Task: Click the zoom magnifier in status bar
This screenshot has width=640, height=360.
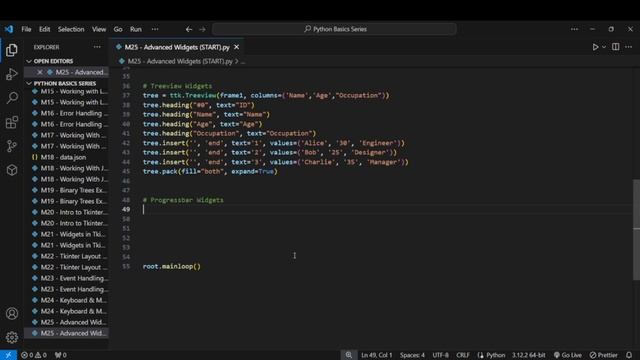Action: [349, 355]
